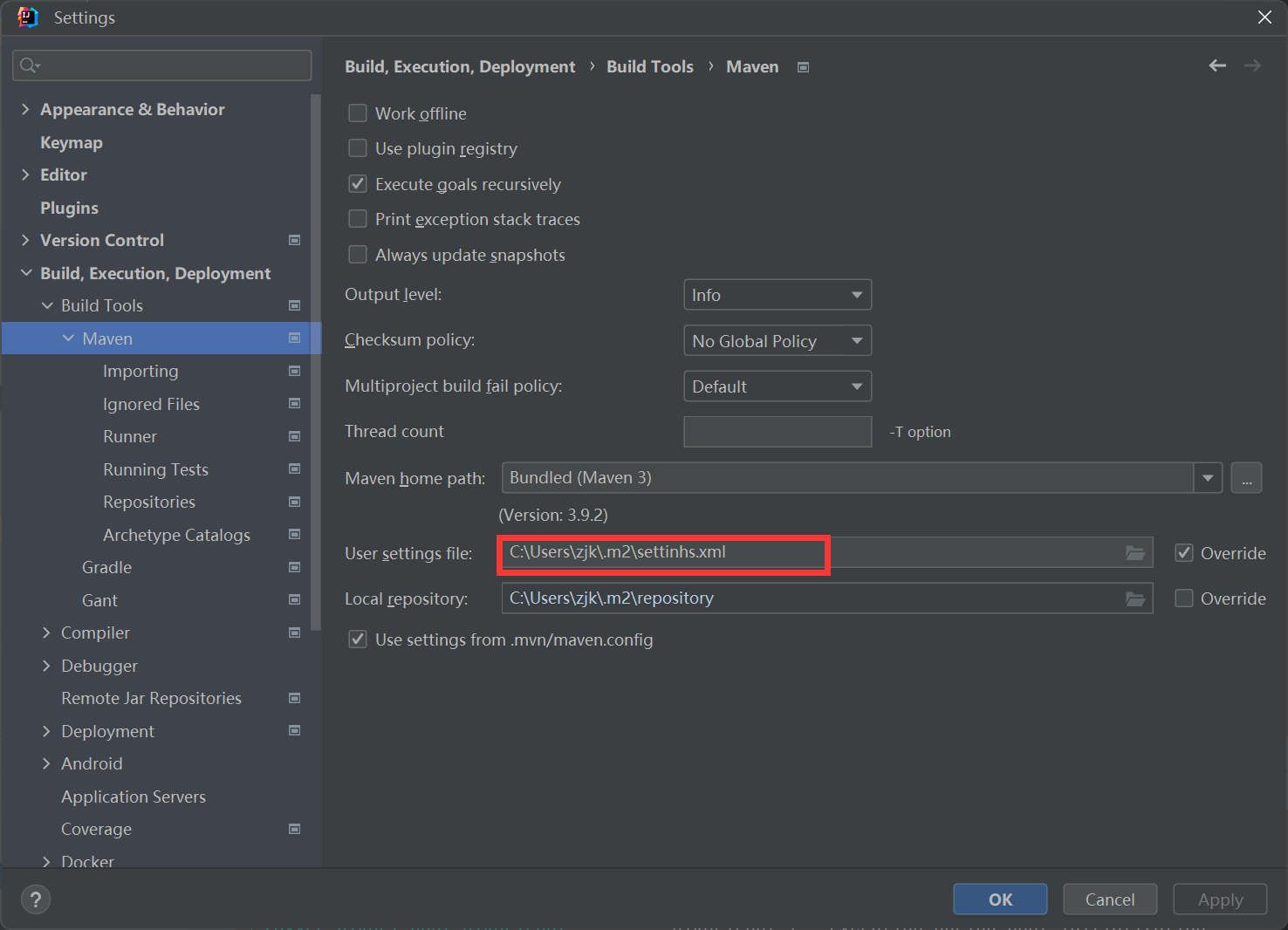Open the Output level dropdown
Screen dimensions: 1288x930
[777, 295]
